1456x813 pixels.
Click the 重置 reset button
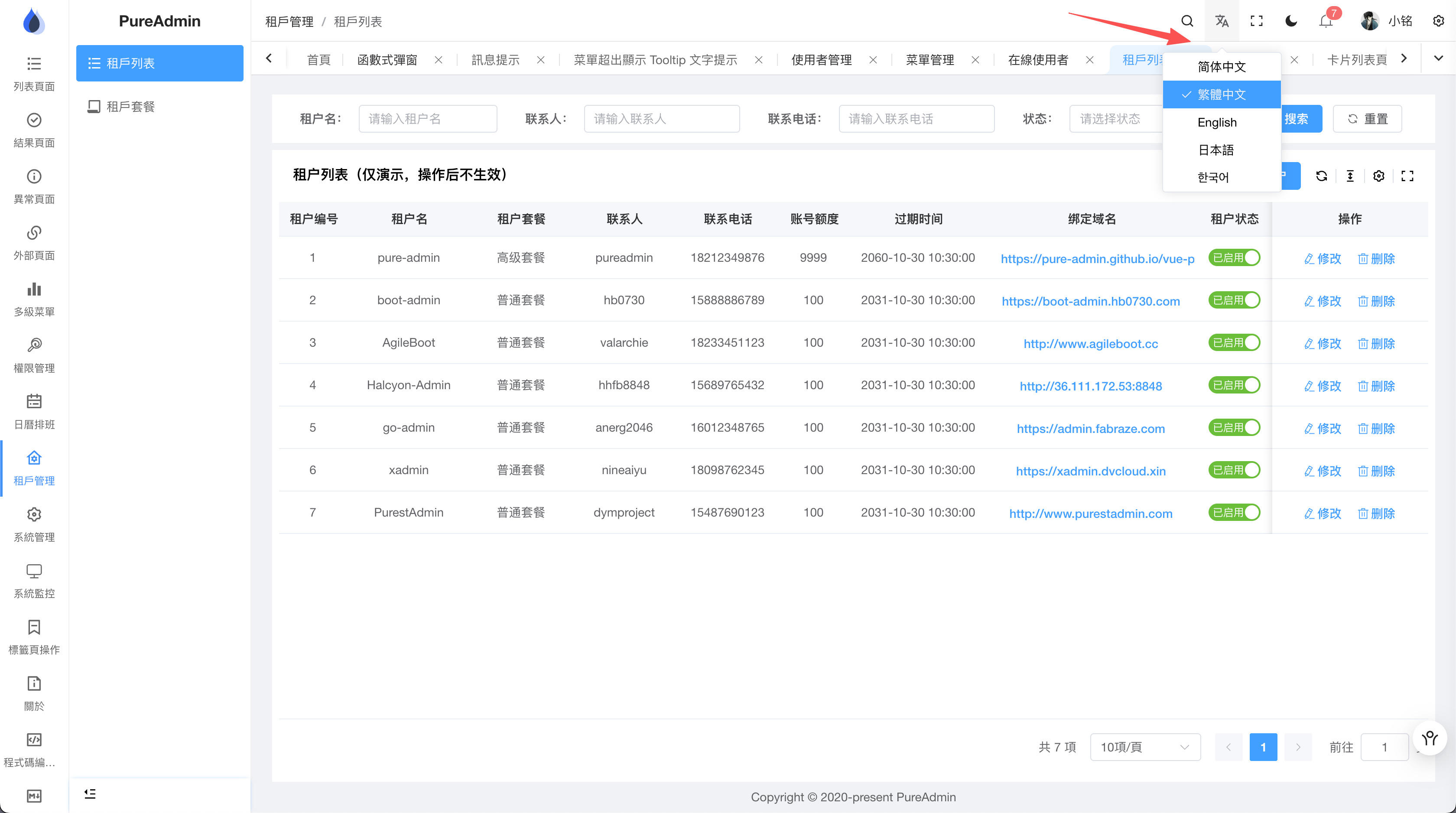(x=1367, y=119)
